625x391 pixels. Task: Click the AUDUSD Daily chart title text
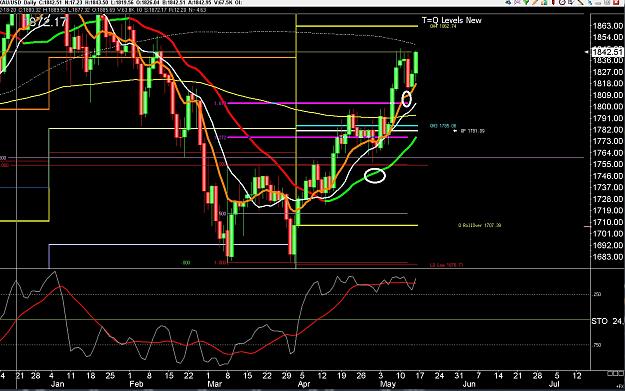(x=18, y=3)
